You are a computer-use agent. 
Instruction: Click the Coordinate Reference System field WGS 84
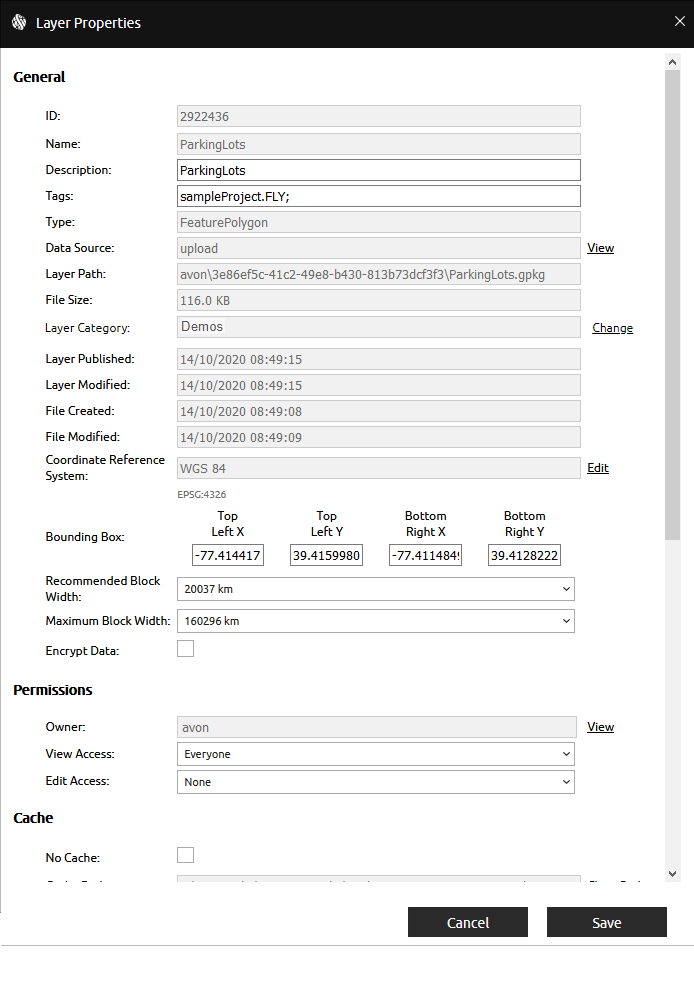click(379, 468)
